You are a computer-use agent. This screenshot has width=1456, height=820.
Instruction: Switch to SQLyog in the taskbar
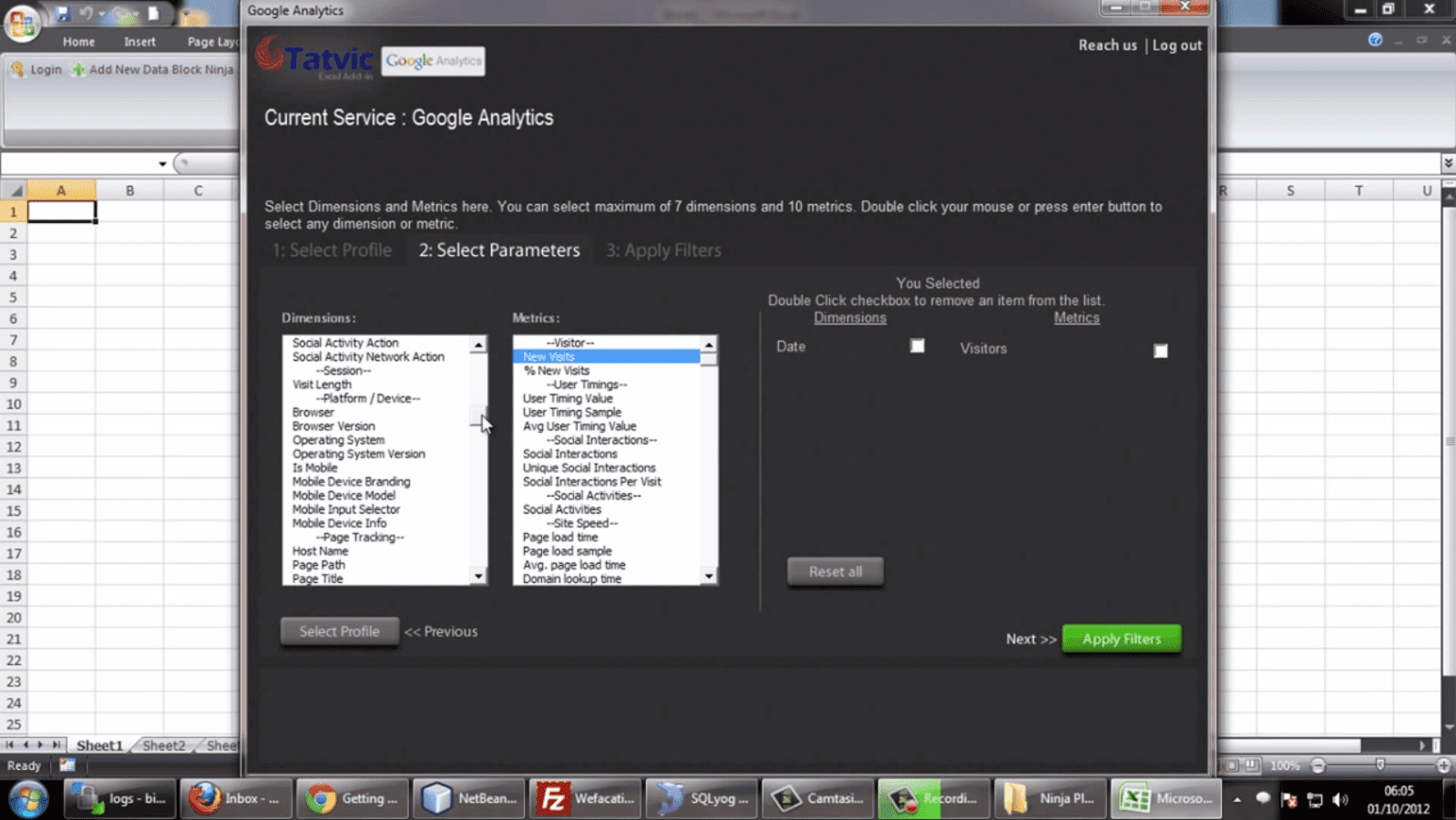pos(702,799)
